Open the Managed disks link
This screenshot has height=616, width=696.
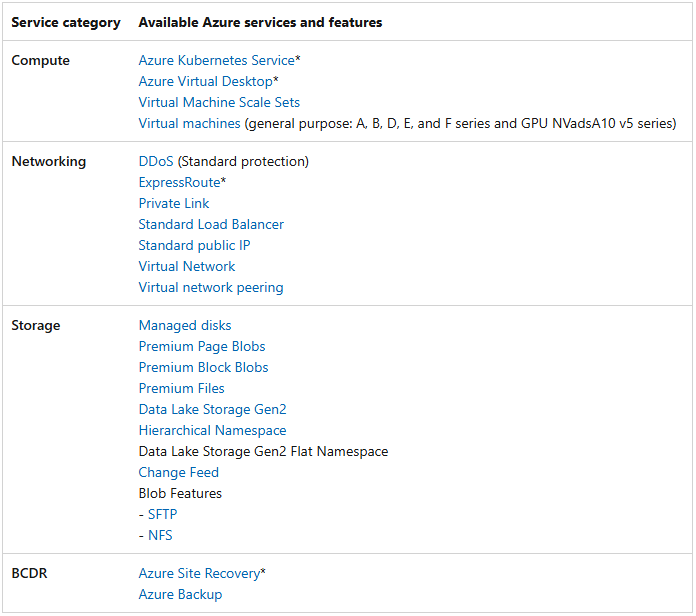[x=185, y=326]
